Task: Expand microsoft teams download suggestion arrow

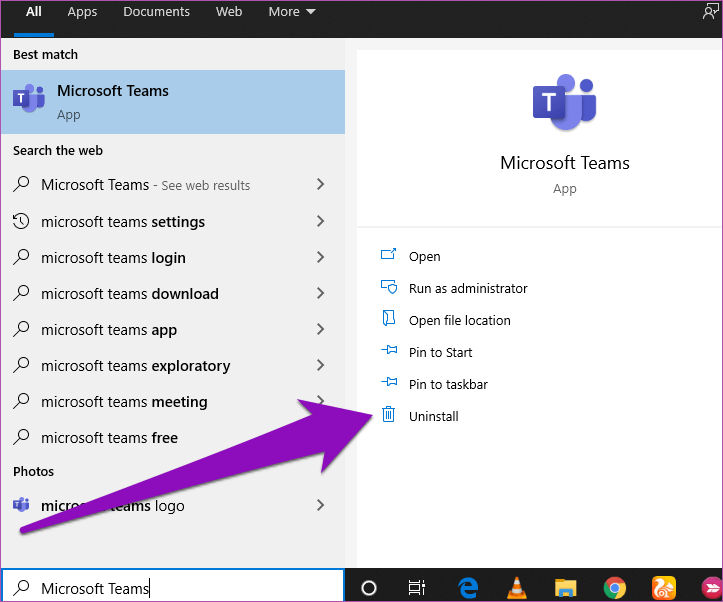Action: pyautogui.click(x=320, y=294)
